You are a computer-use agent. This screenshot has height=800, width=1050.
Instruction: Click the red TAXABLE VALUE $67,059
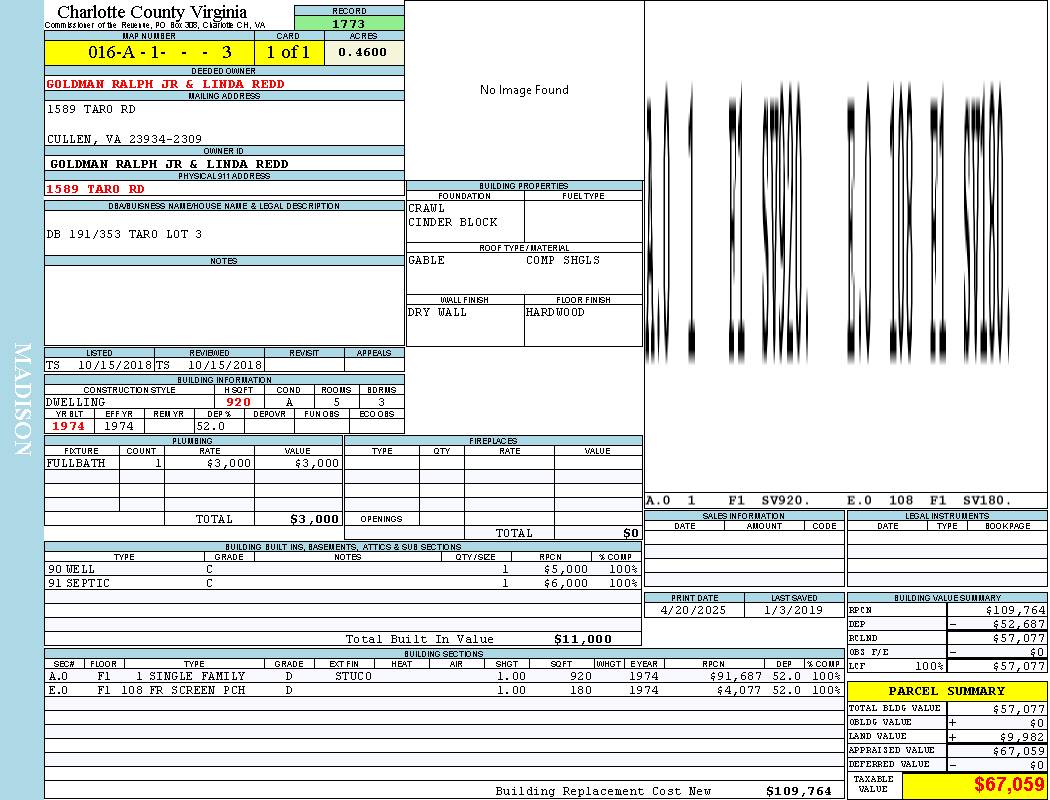pos(1008,785)
